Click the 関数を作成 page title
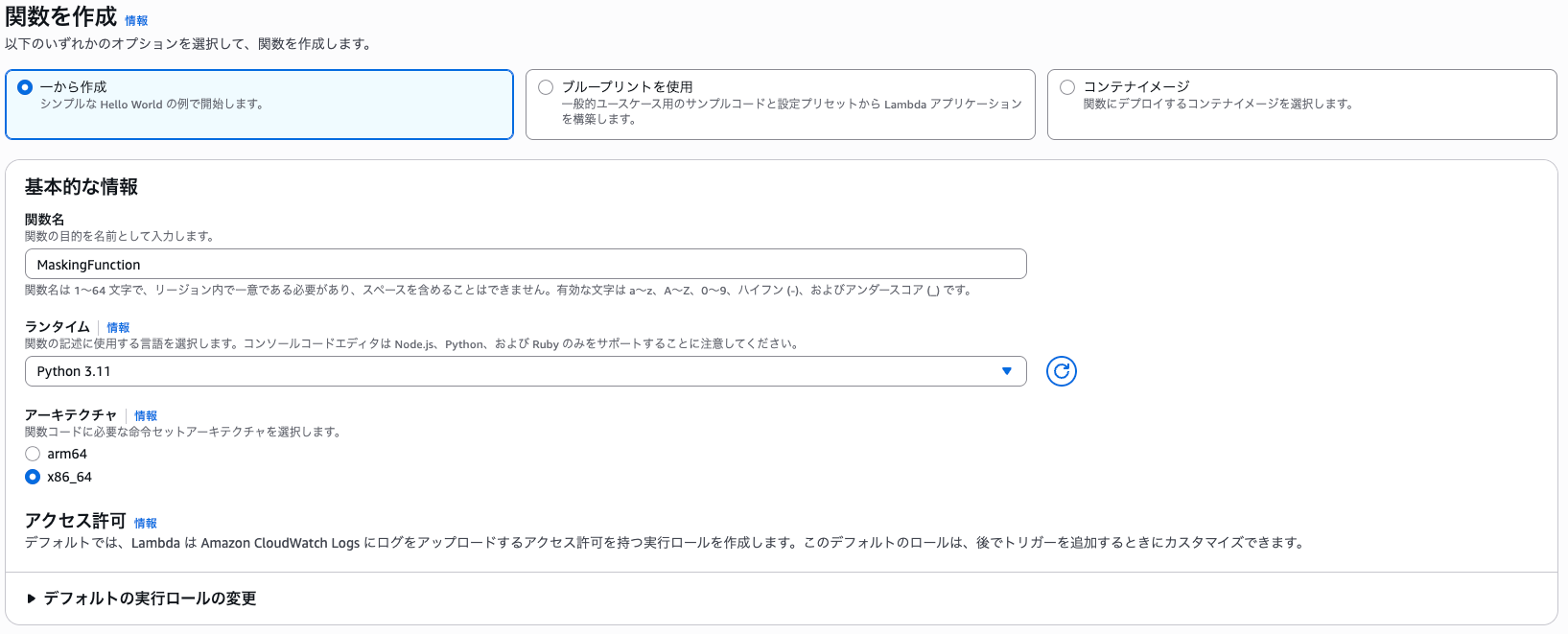Image resolution: width=1568 pixels, height=634 pixels. [61, 16]
